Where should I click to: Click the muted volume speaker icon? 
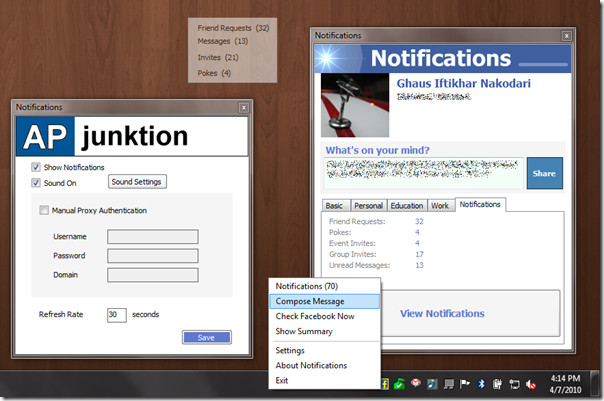click(530, 384)
